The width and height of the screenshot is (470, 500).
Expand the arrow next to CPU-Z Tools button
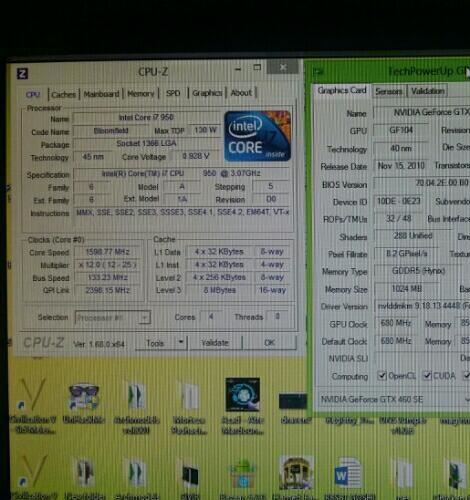click(x=181, y=342)
